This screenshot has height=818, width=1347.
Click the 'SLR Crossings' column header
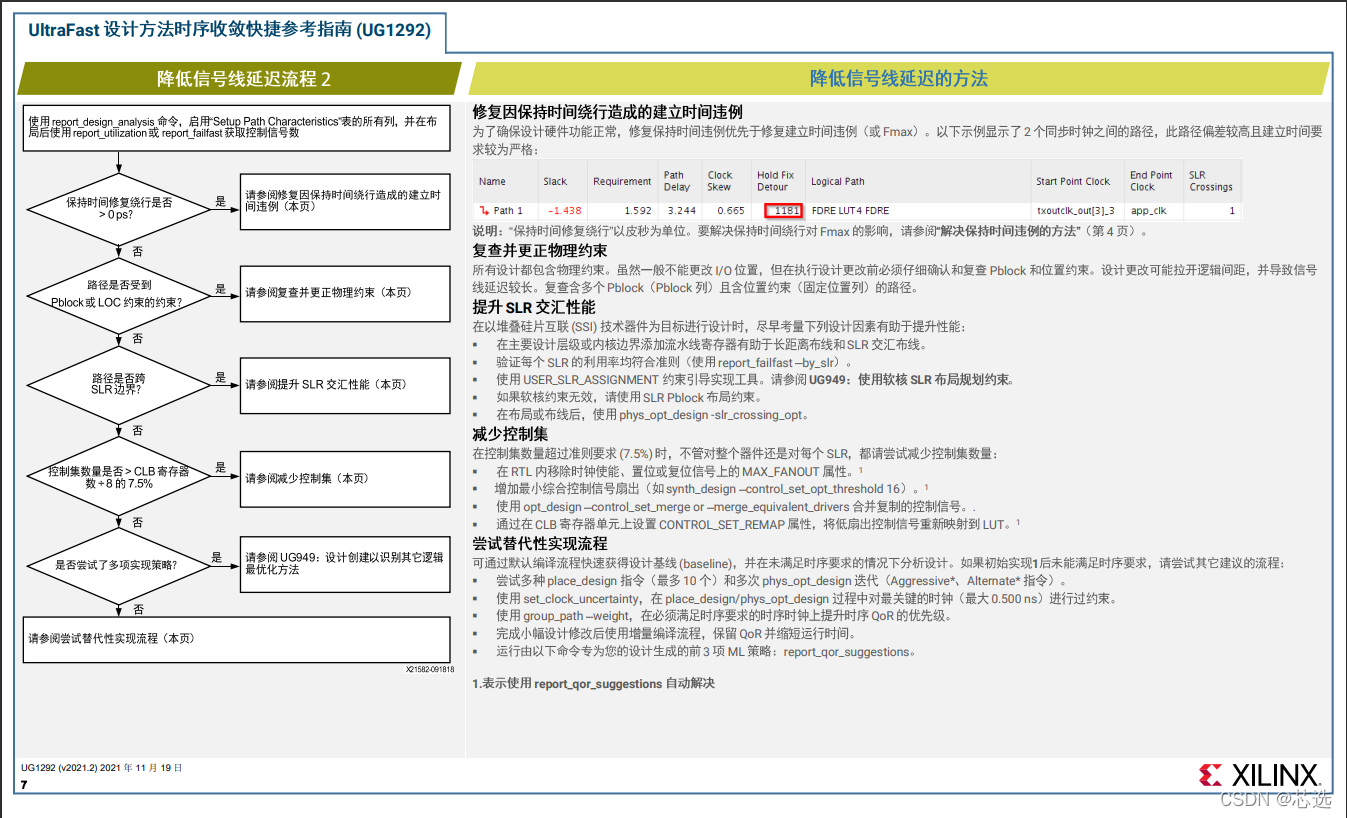coord(1210,181)
